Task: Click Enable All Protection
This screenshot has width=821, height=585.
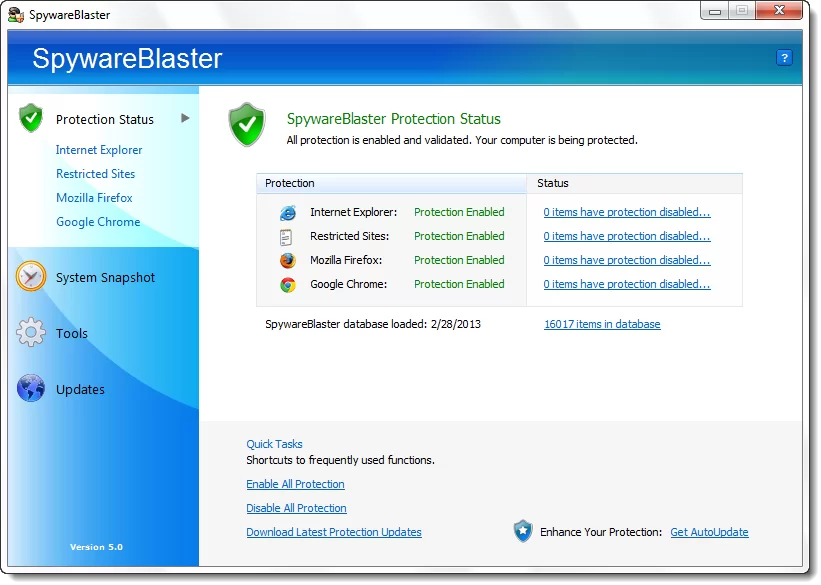Action: [x=295, y=483]
